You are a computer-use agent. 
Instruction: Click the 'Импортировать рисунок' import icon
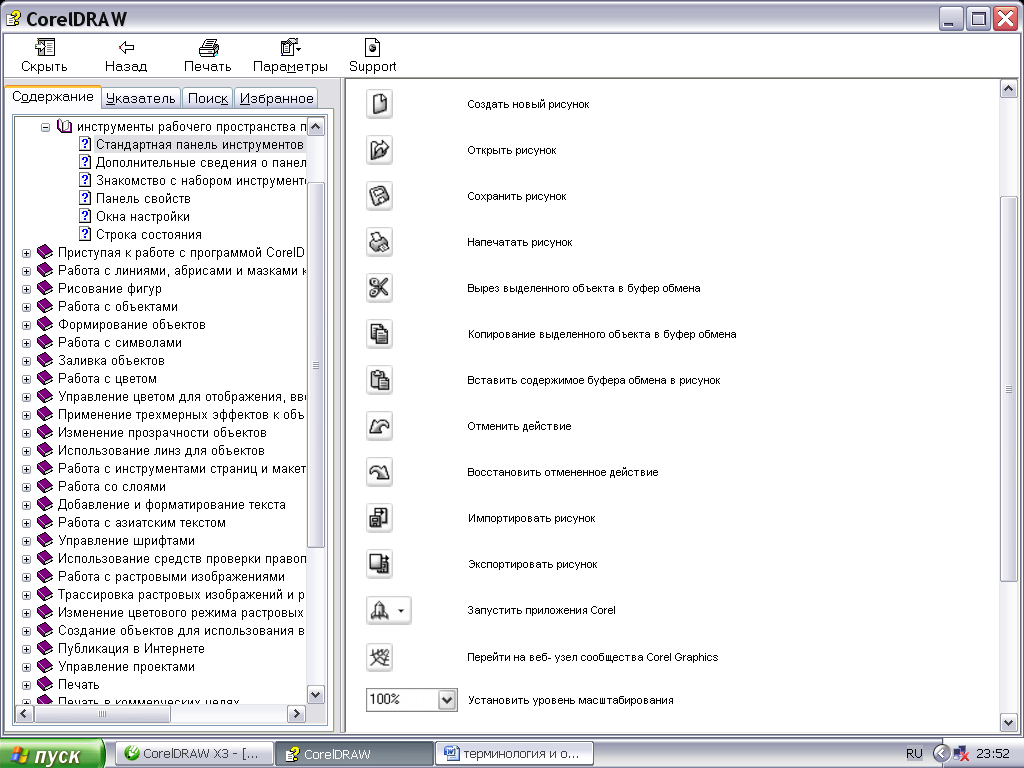coord(379,518)
